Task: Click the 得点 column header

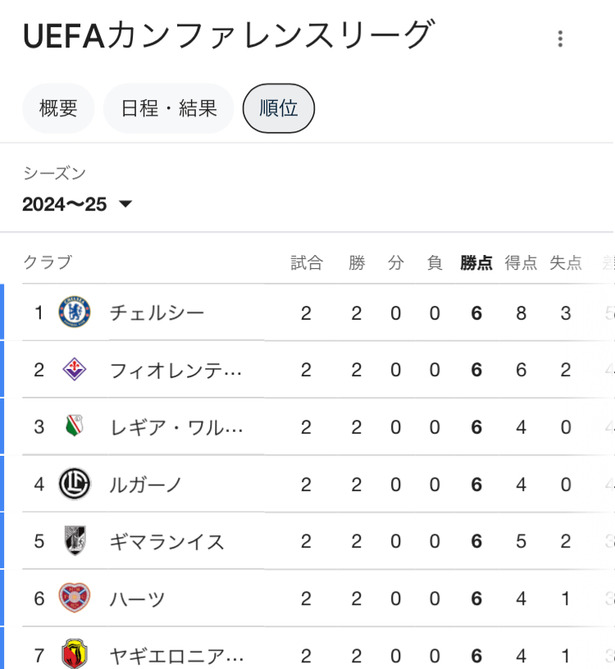Action: 521,262
